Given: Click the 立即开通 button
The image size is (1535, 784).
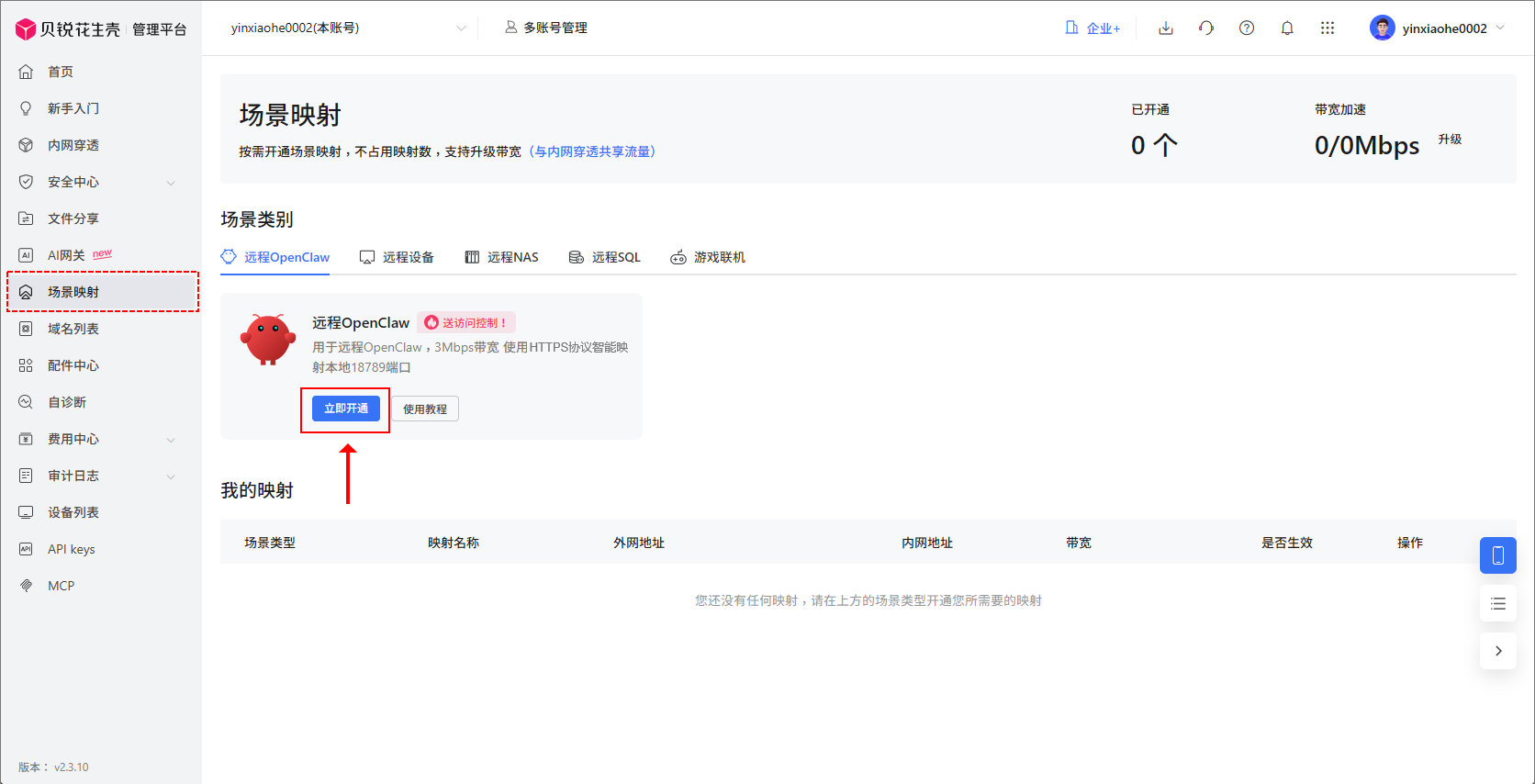Looking at the screenshot, I should (346, 409).
